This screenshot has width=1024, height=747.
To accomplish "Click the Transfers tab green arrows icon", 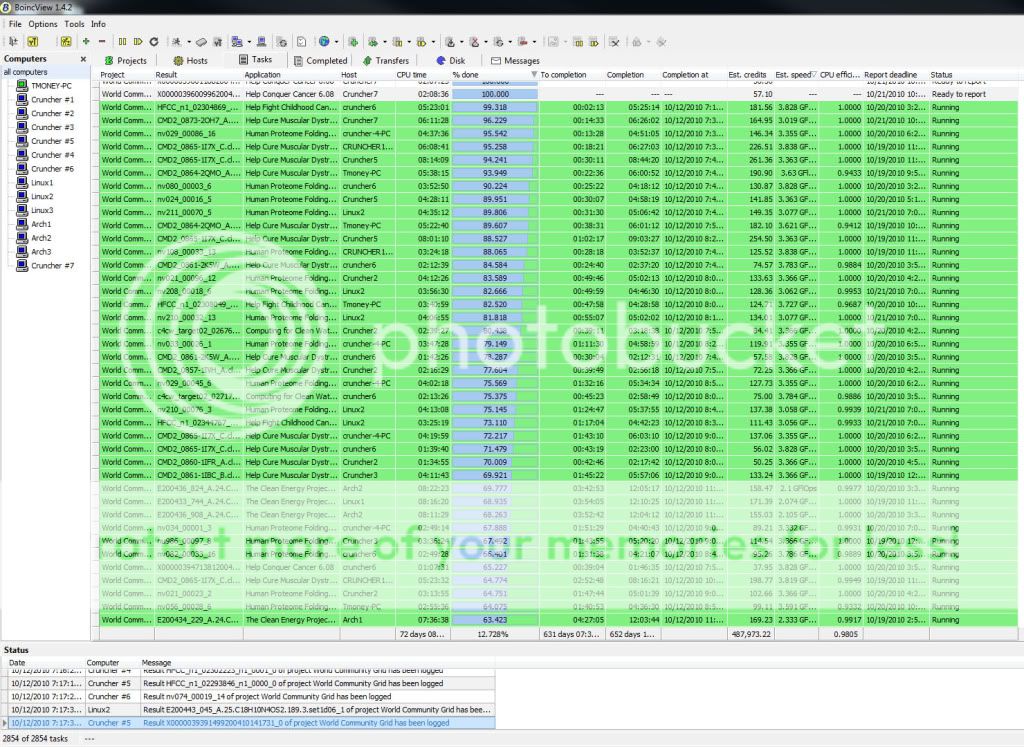I will point(367,61).
